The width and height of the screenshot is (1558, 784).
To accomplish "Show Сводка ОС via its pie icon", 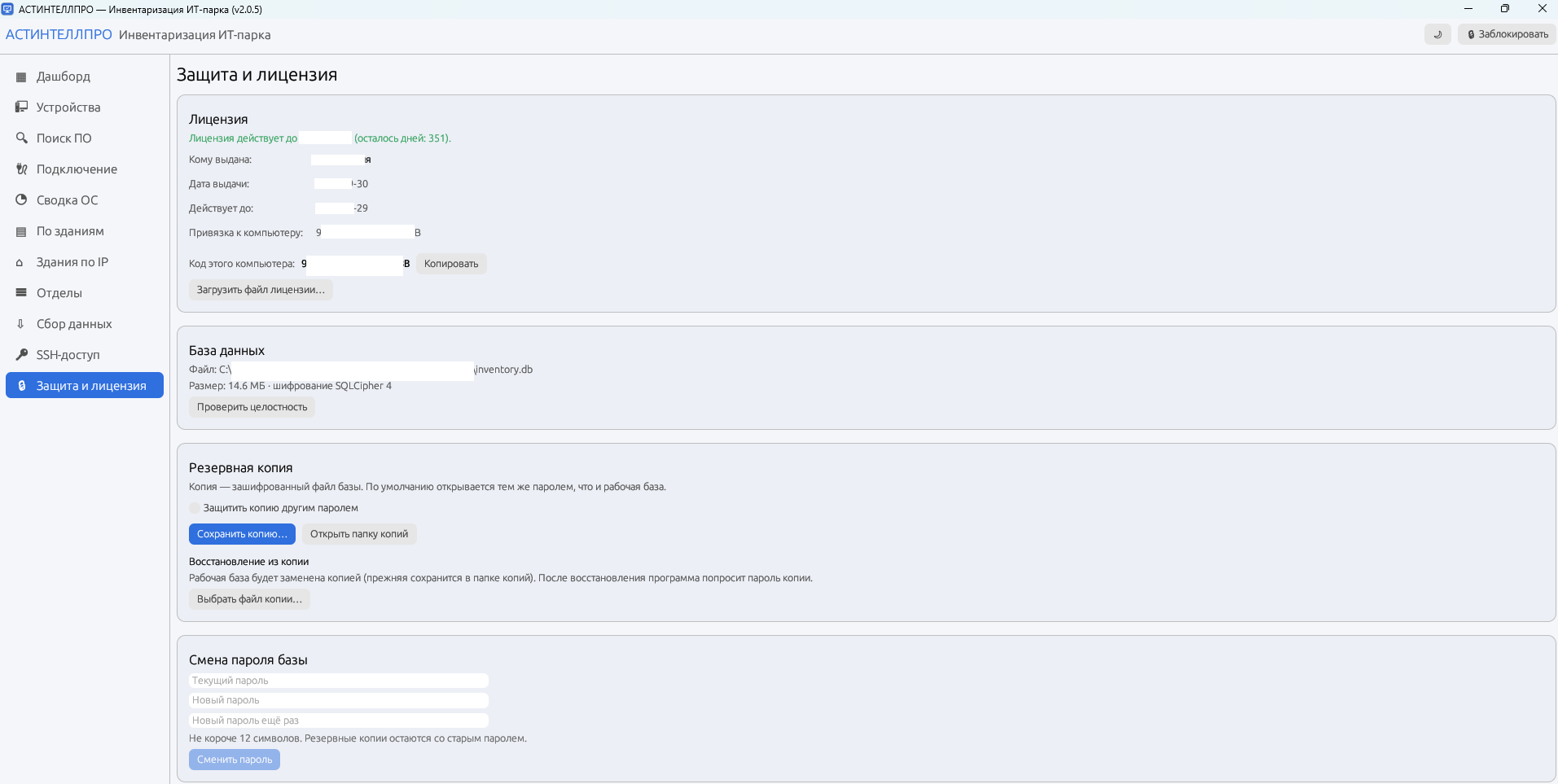I will [21, 200].
